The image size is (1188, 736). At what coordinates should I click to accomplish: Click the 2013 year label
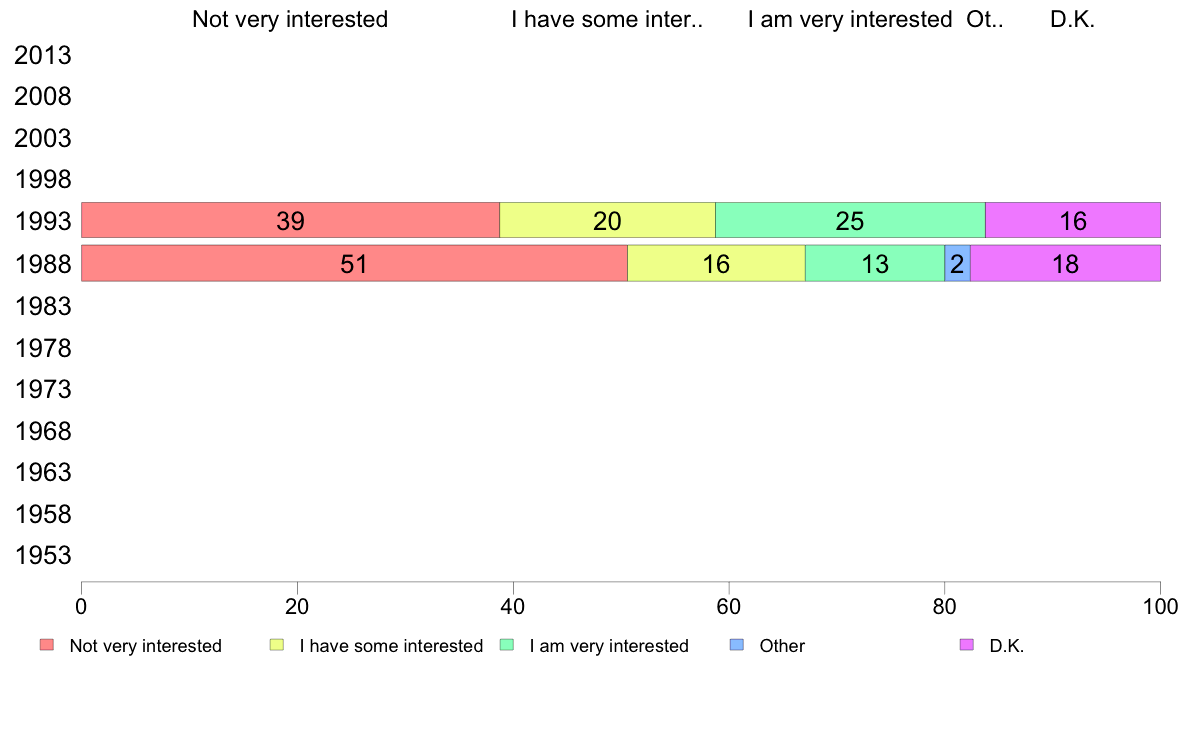point(42,55)
